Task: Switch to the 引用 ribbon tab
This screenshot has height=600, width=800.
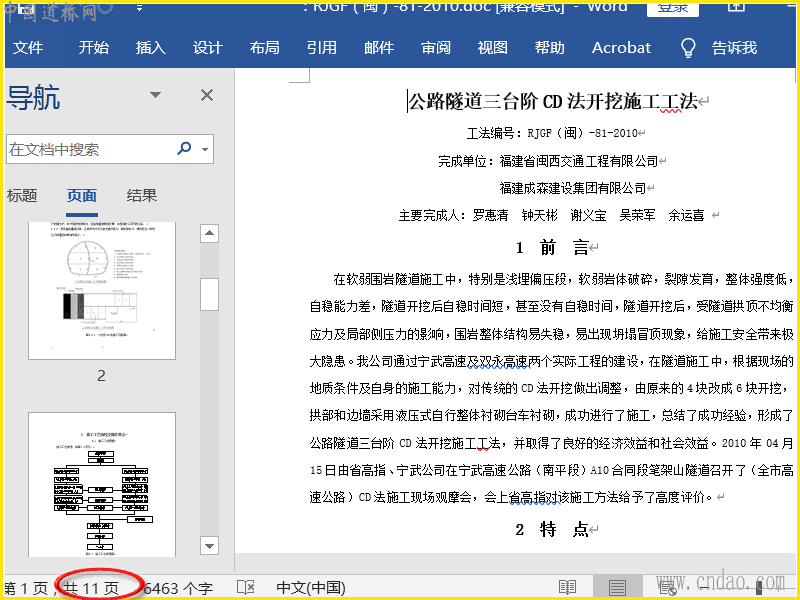Action: pyautogui.click(x=321, y=48)
